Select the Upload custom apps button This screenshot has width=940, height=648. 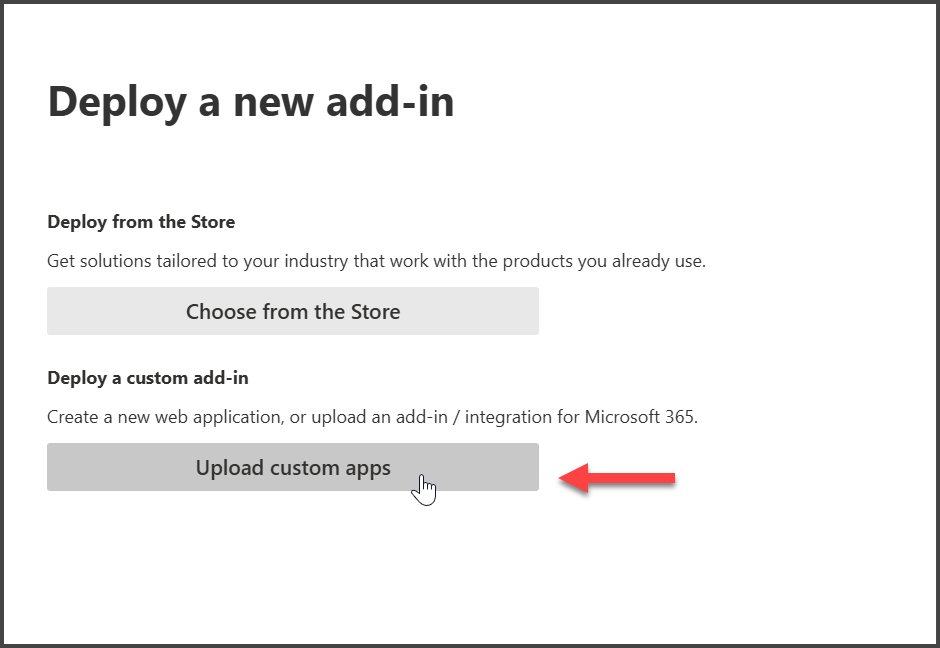coord(293,467)
